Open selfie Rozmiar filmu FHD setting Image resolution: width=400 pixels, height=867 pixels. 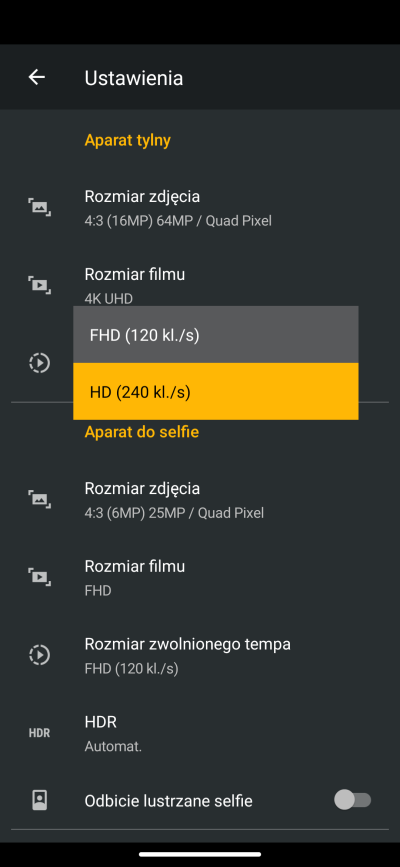[200, 577]
